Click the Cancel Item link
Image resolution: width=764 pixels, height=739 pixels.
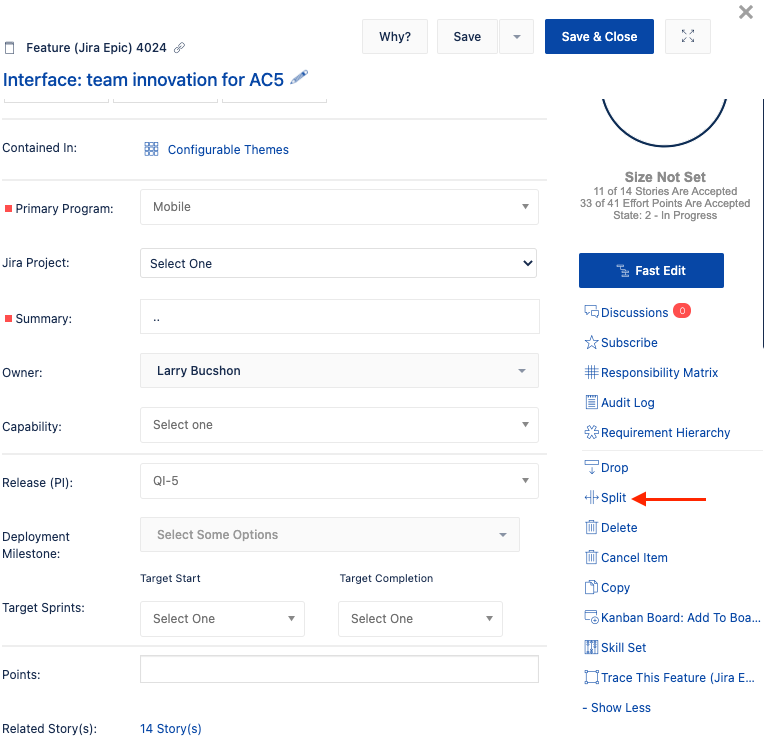tap(634, 557)
